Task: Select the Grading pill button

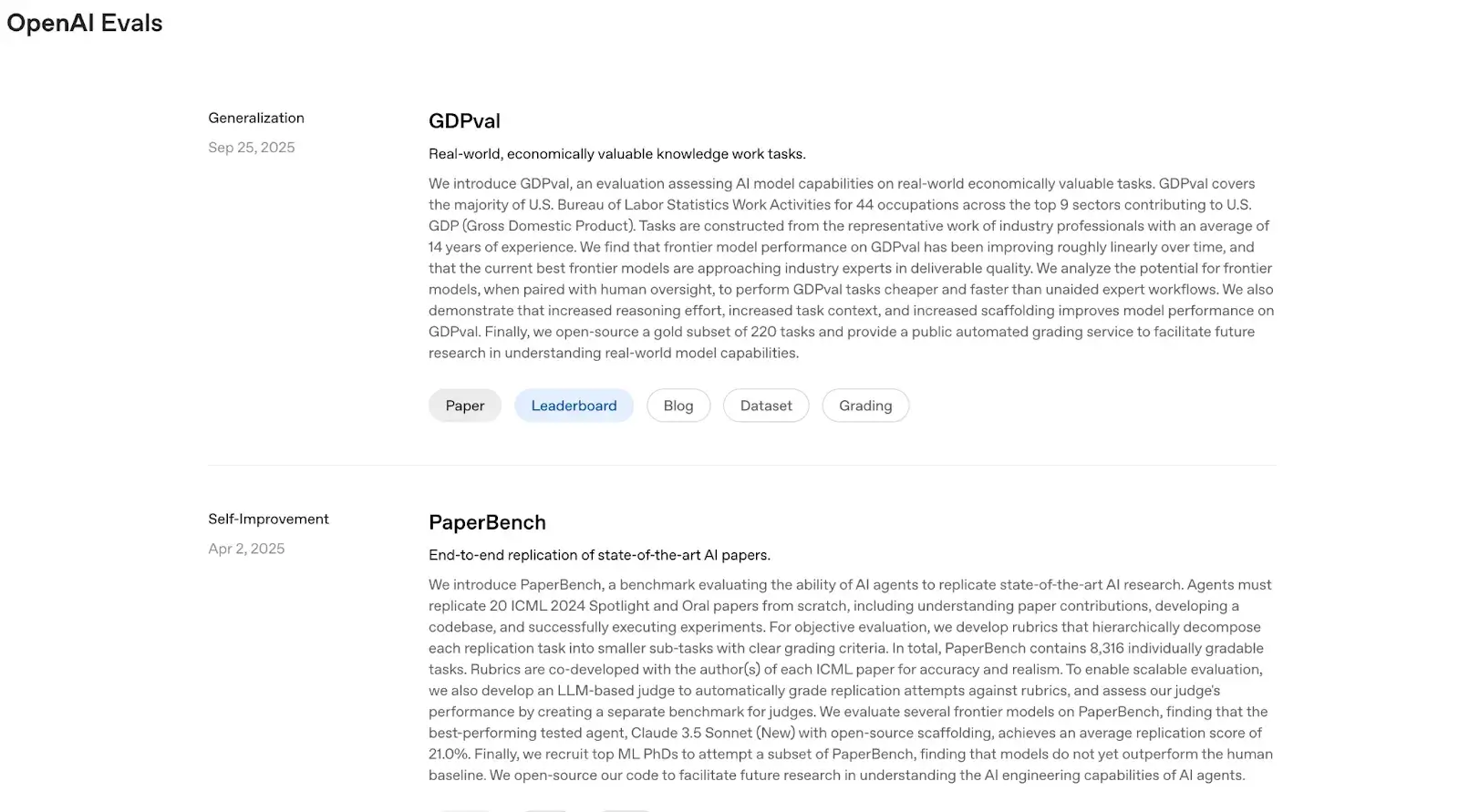Action: (x=865, y=406)
